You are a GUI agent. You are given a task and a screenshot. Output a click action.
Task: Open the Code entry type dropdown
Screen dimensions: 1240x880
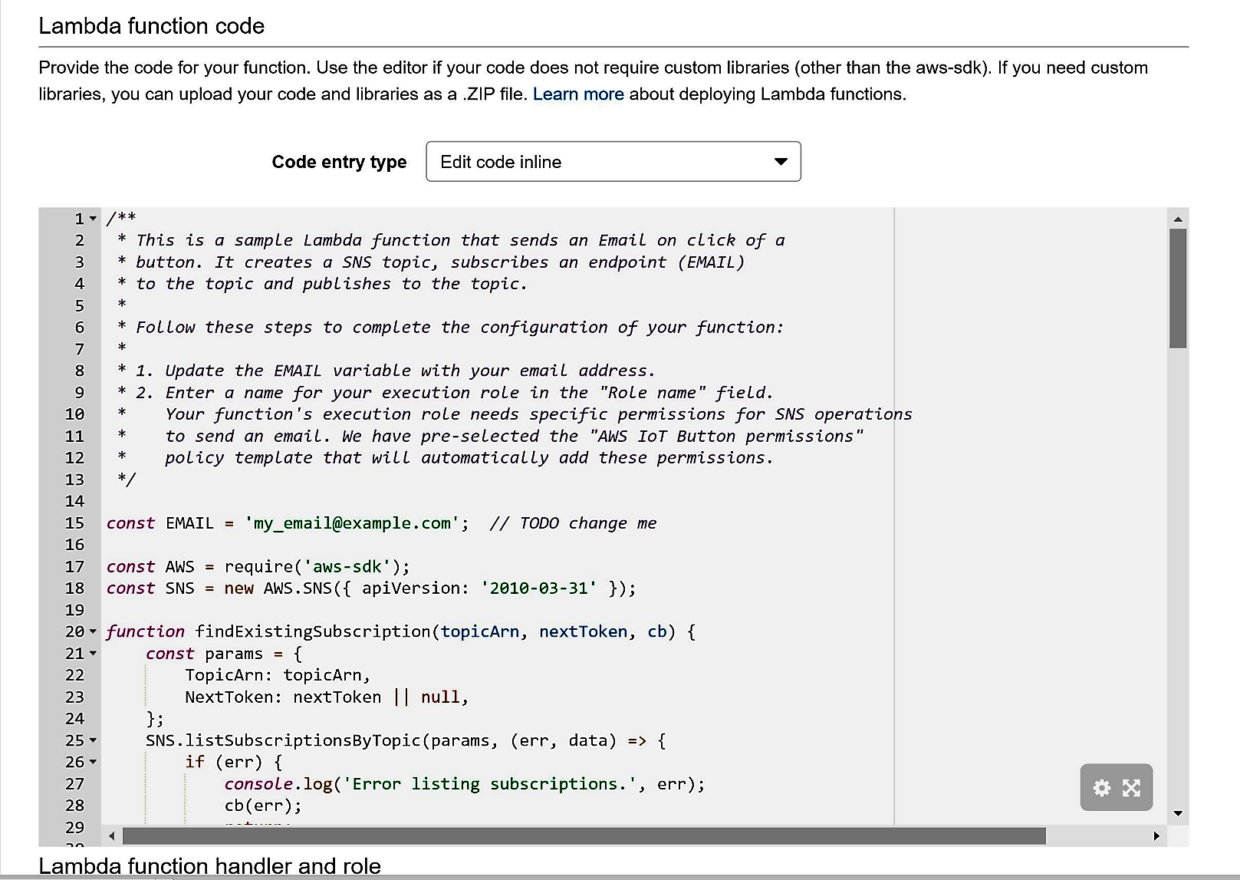pyautogui.click(x=613, y=162)
